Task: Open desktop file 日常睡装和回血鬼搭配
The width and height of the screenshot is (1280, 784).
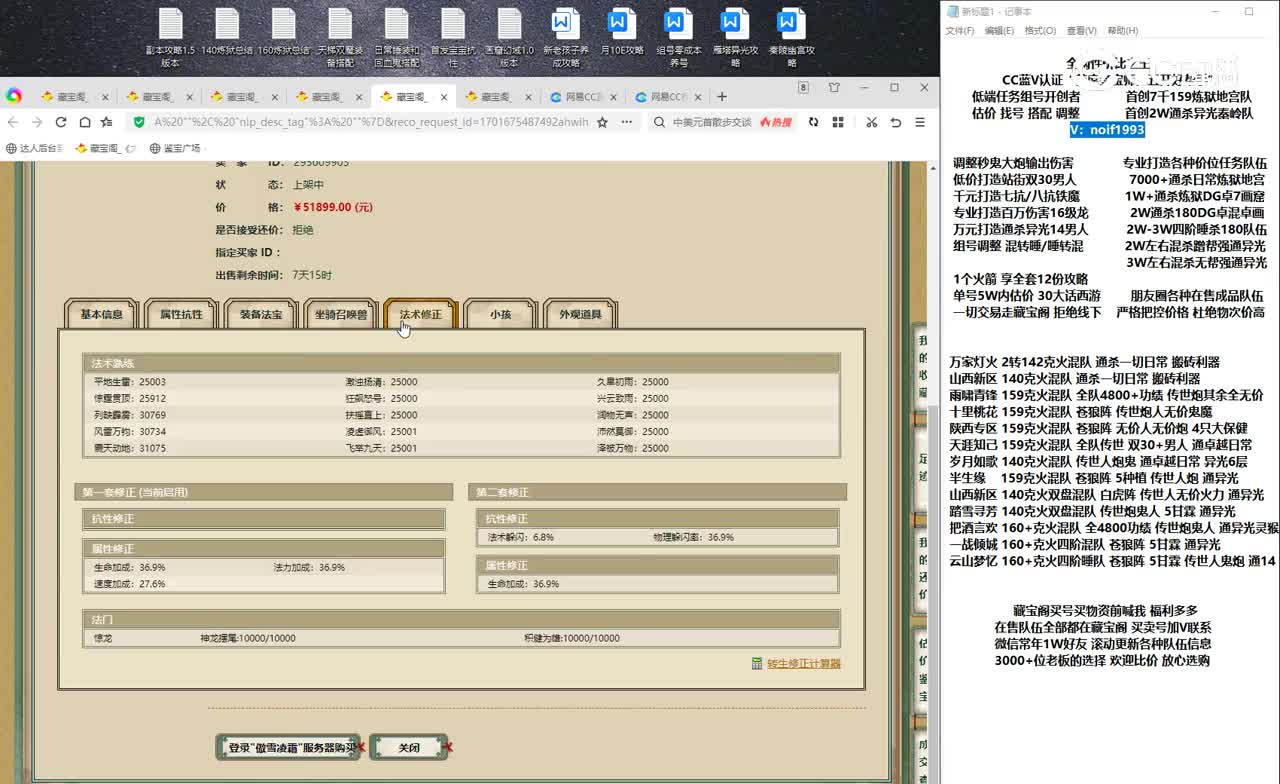Action: pos(396,38)
